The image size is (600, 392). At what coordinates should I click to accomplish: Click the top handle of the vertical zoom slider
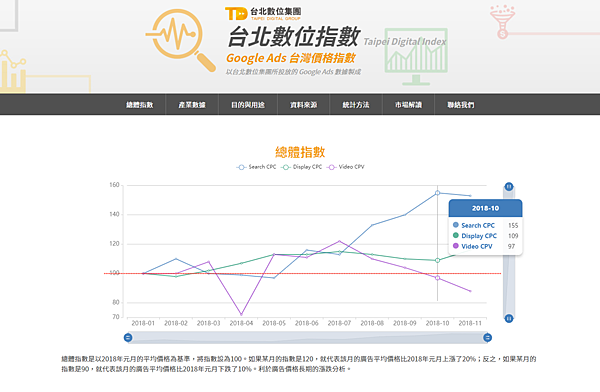point(509,187)
